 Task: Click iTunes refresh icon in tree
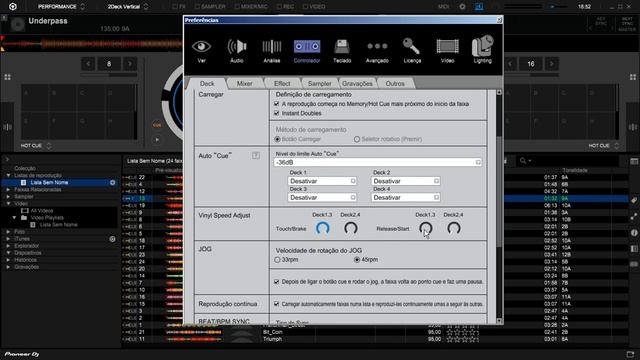(x=112, y=239)
